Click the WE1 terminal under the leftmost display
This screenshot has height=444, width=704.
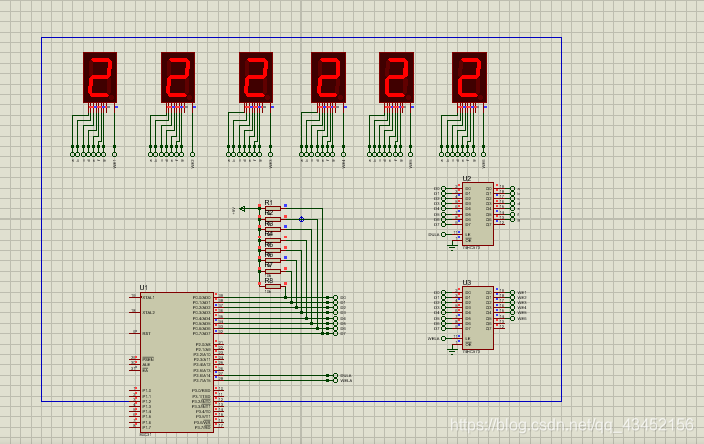[x=114, y=154]
